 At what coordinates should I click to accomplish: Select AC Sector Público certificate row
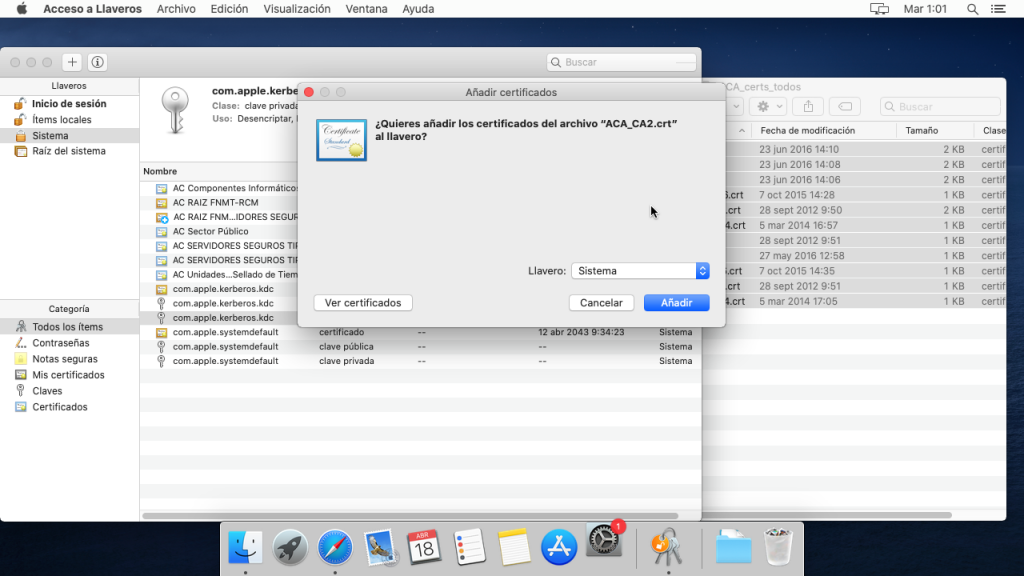[x=219, y=231]
